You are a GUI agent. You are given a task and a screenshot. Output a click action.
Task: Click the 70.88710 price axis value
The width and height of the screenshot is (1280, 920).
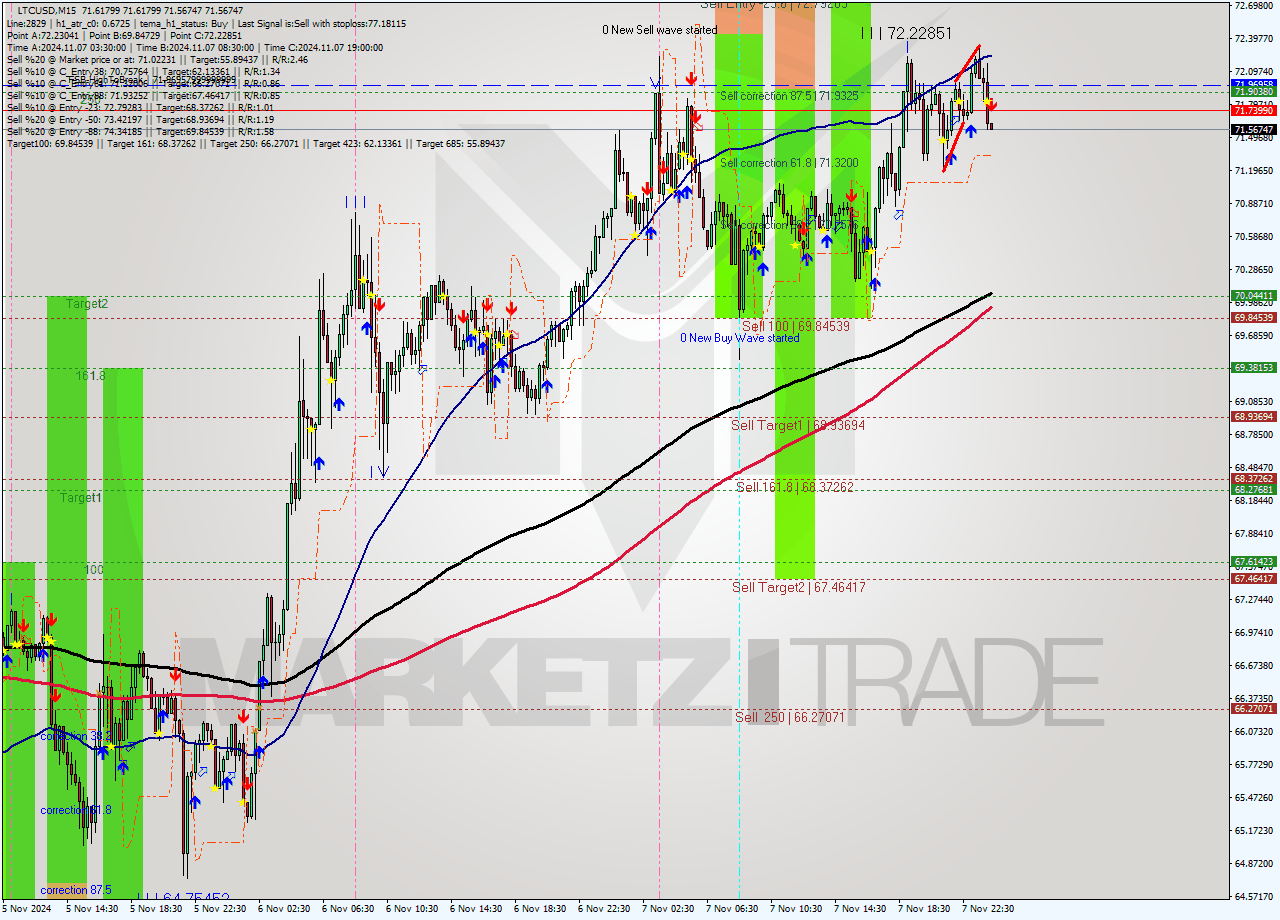tap(1254, 203)
